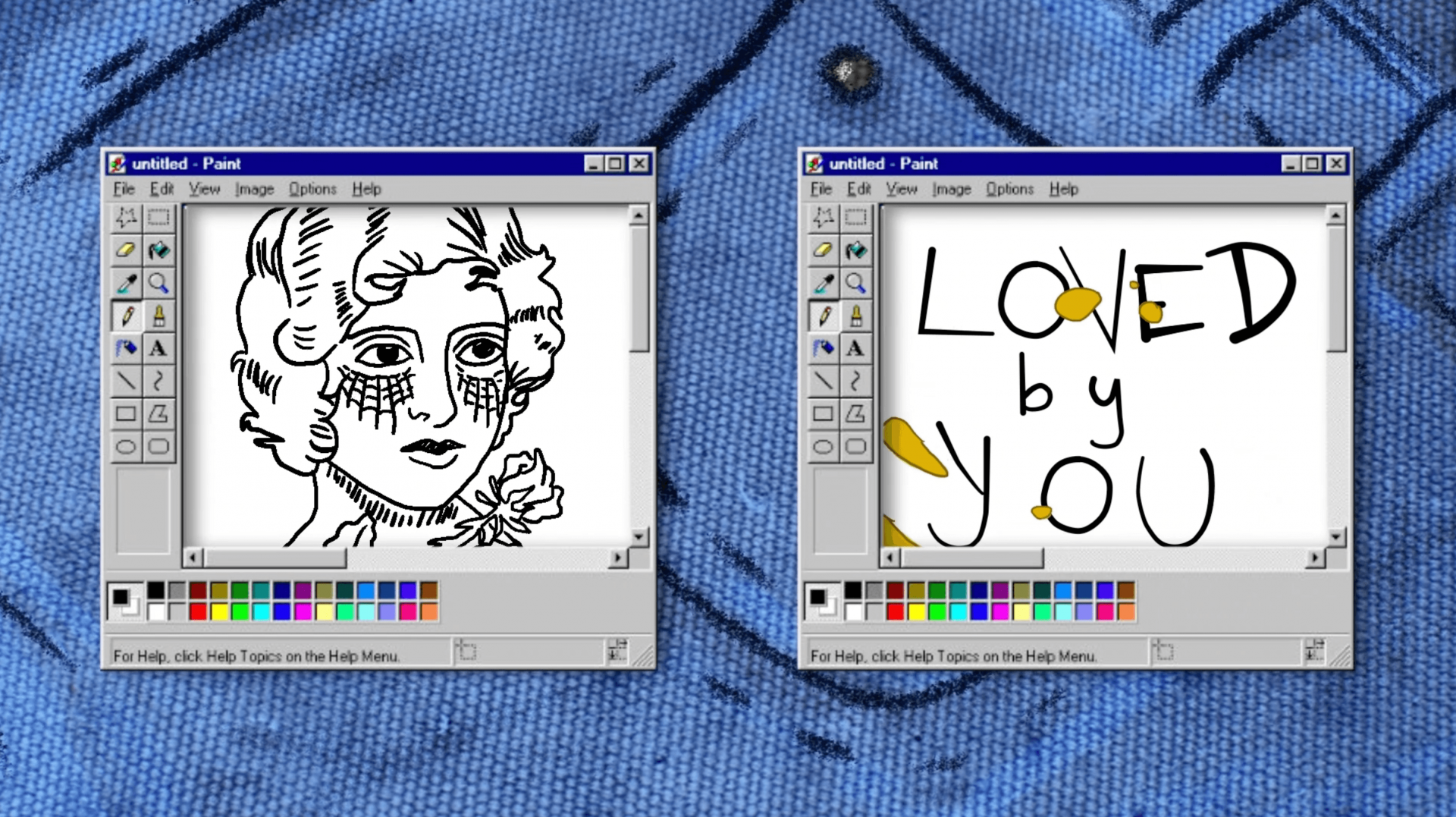Screen dimensions: 1456x817
Task: Open File menu in right Paint window
Action: (821, 189)
